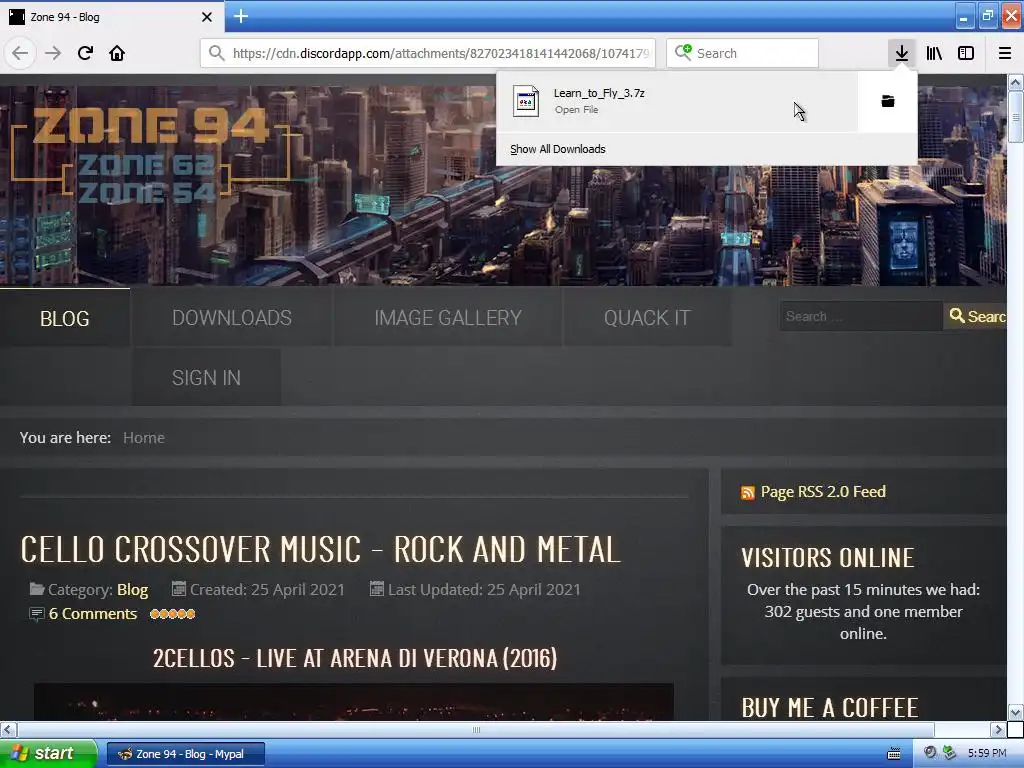Click the BUY ME A COFFEE heading
The height and width of the screenshot is (768, 1024).
point(829,707)
